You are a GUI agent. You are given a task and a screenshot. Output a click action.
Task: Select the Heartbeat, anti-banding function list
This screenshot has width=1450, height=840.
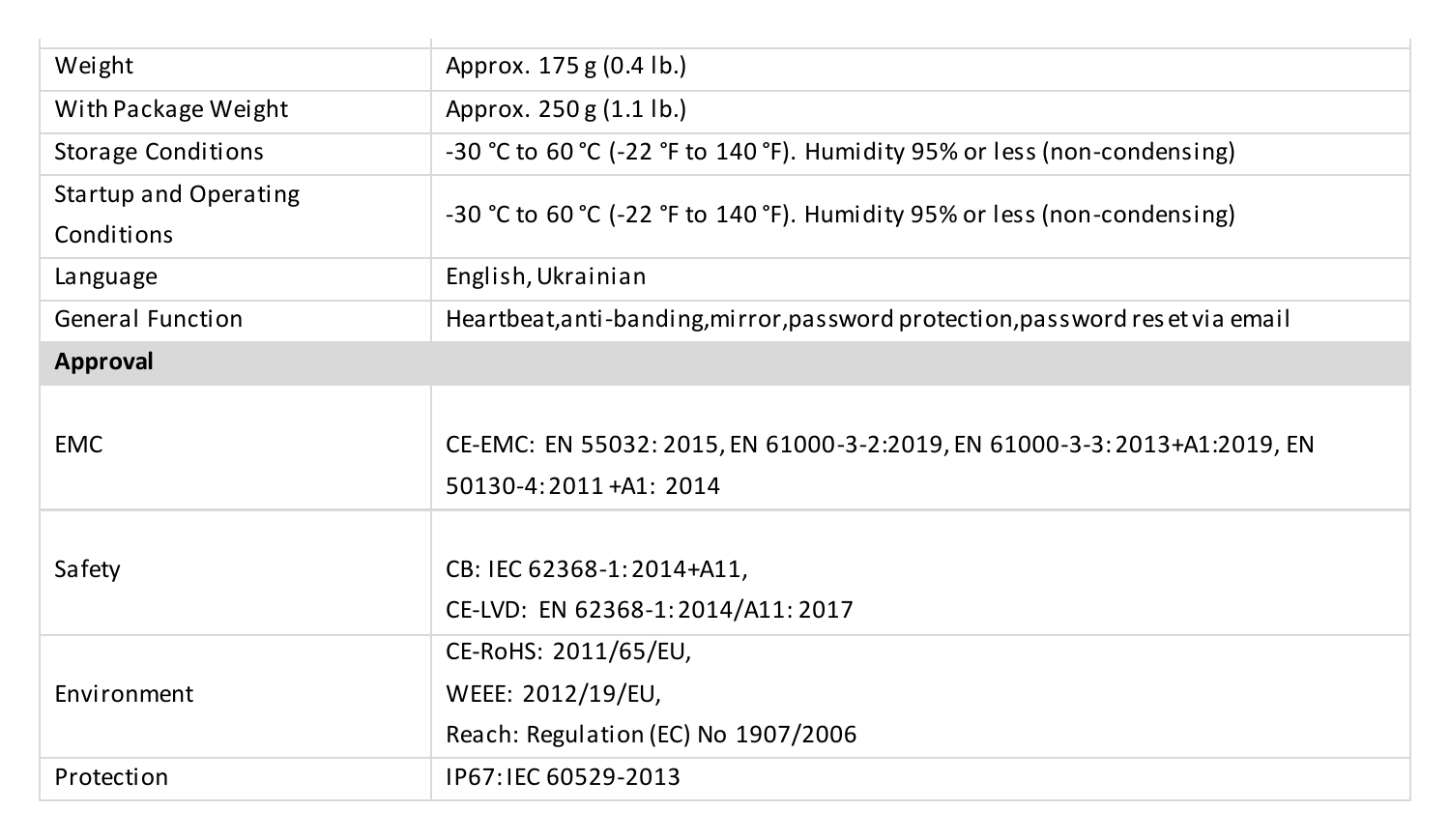[x=867, y=319]
